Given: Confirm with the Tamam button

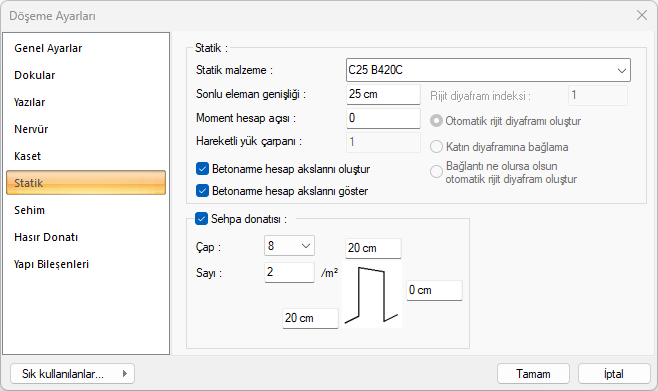Looking at the screenshot, I should pos(533,373).
